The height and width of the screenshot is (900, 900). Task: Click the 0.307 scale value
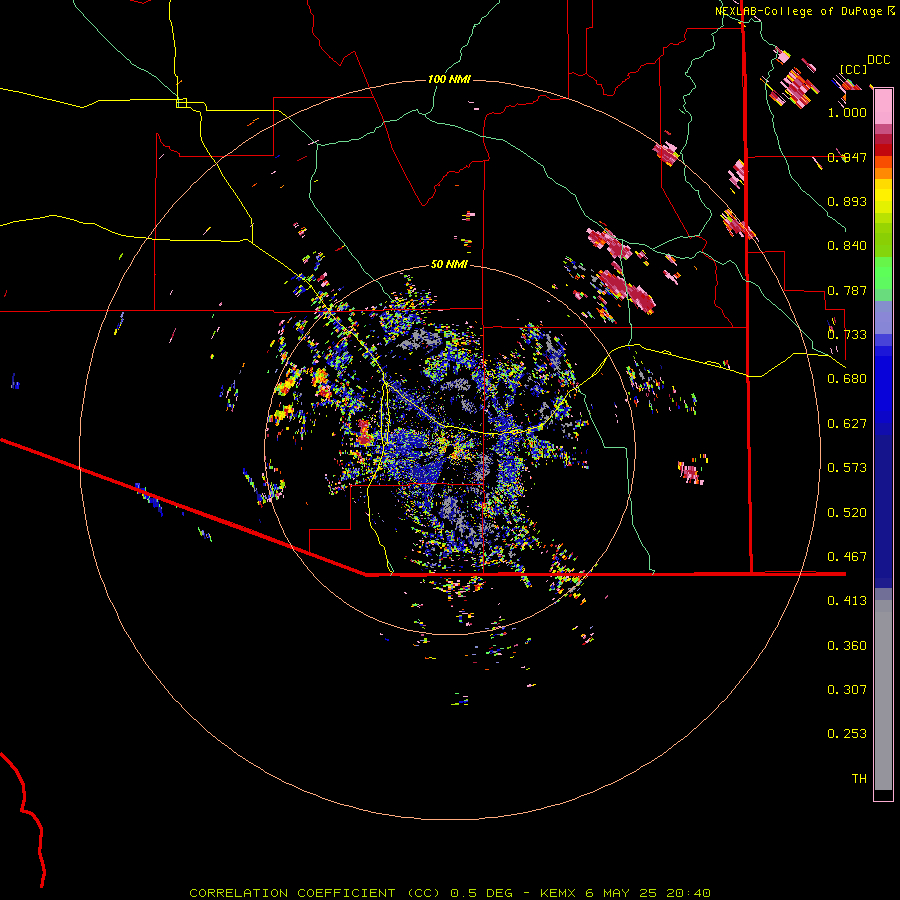847,690
